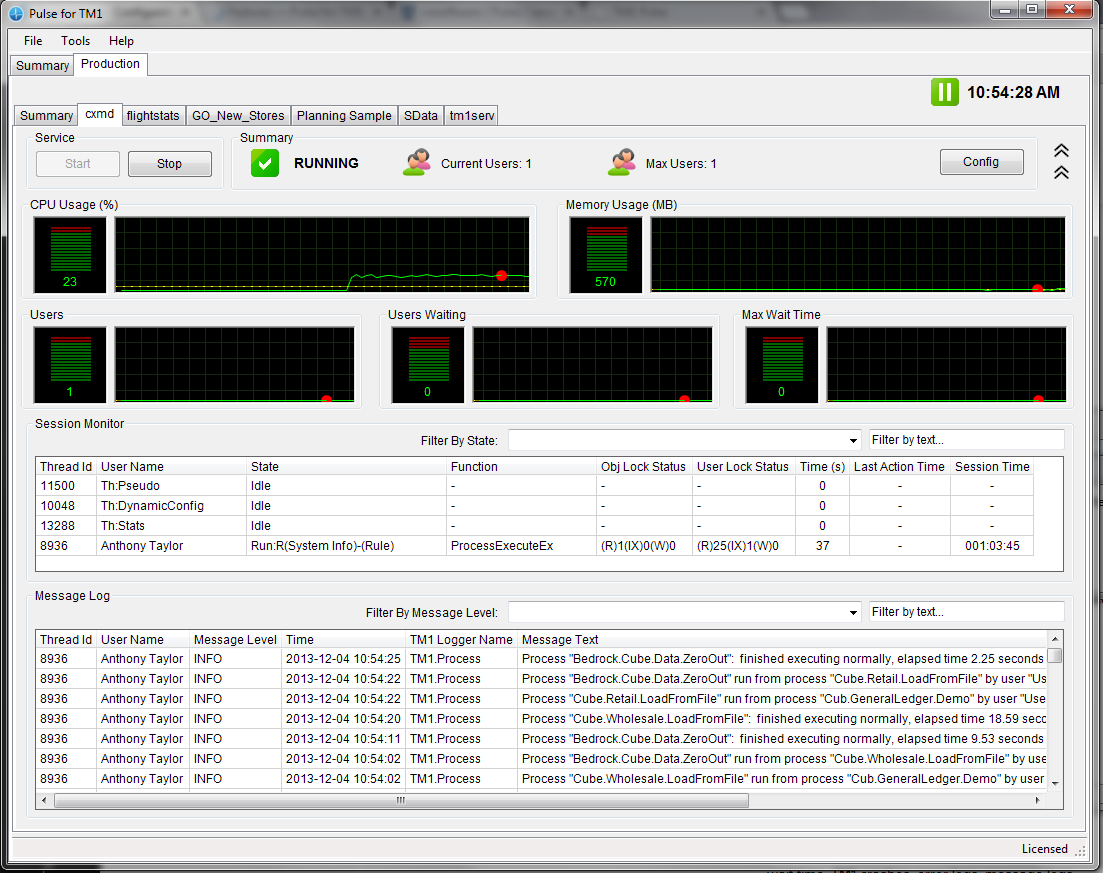The width and height of the screenshot is (1103, 873).
Task: Select log entry at 2013-12-04 10:54:11
Action: point(542,739)
